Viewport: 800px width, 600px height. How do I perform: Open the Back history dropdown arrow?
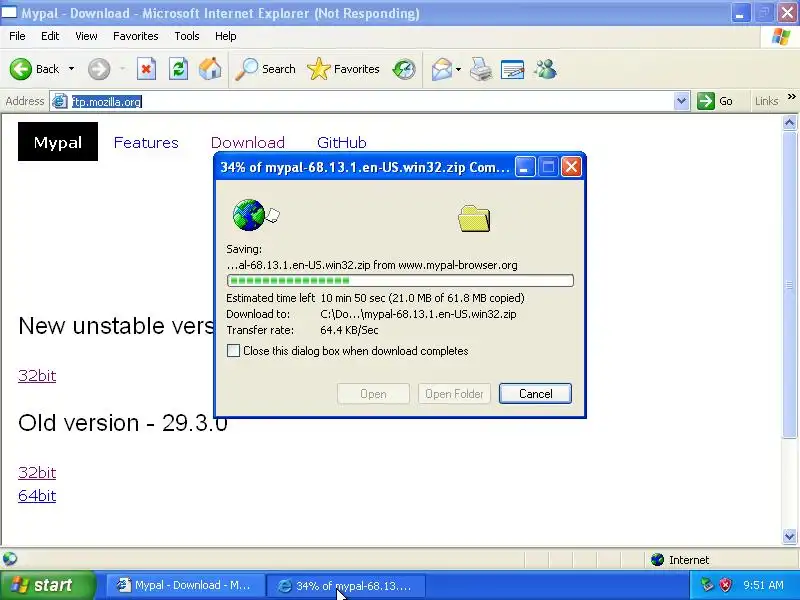(71, 69)
